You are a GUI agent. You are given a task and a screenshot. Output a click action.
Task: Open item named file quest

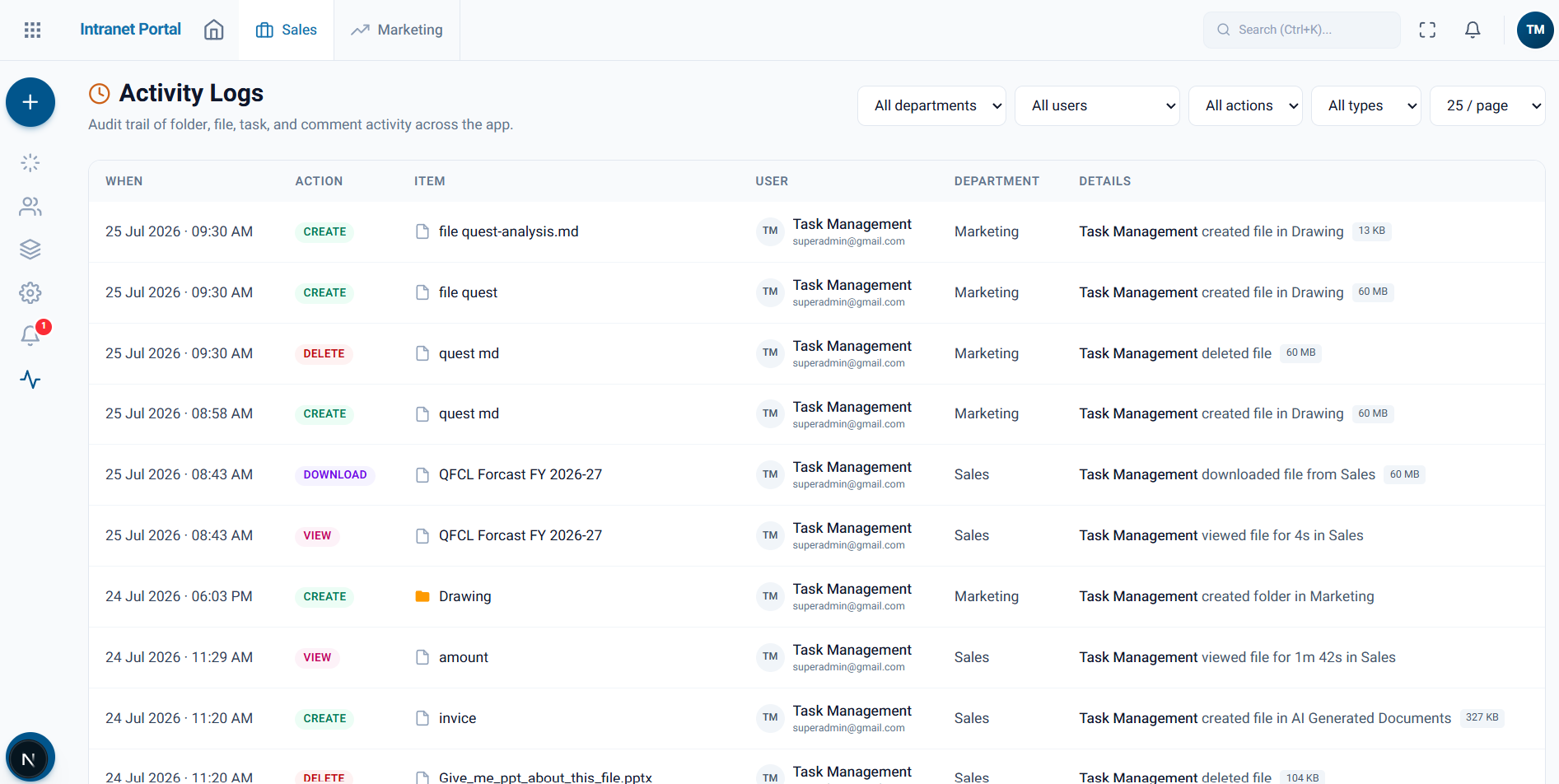coord(468,292)
